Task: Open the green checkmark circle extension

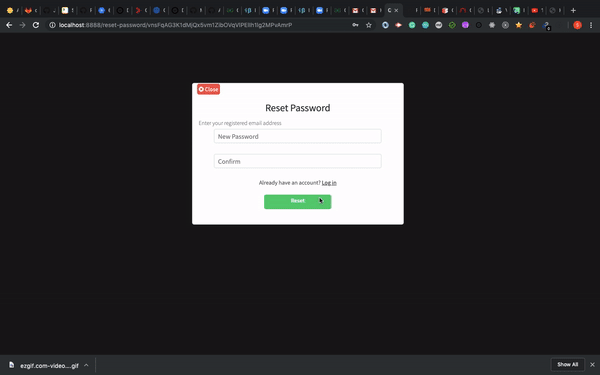Action: tap(452, 25)
